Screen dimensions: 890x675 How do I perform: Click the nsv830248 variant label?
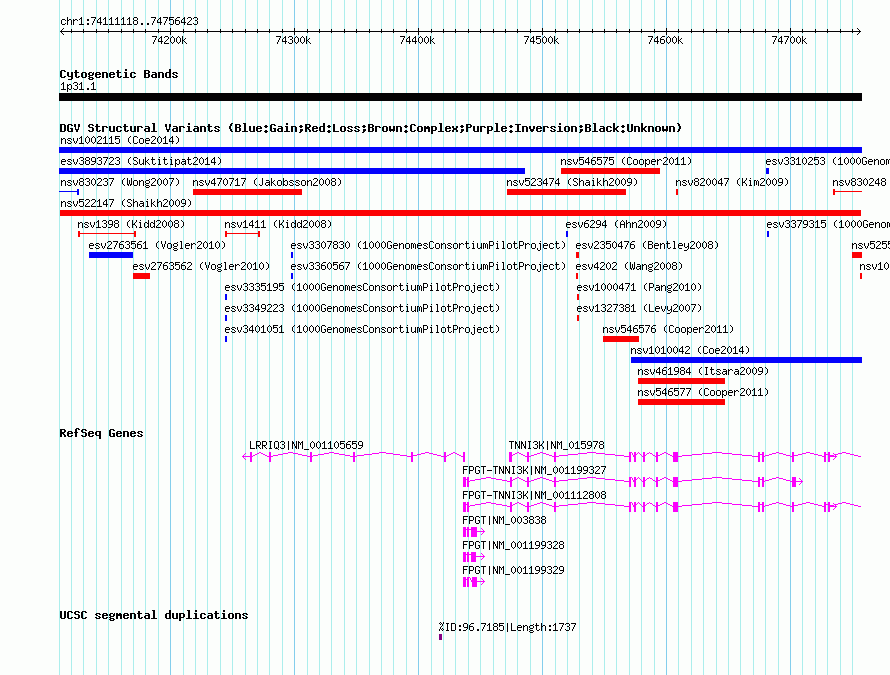pos(860,182)
